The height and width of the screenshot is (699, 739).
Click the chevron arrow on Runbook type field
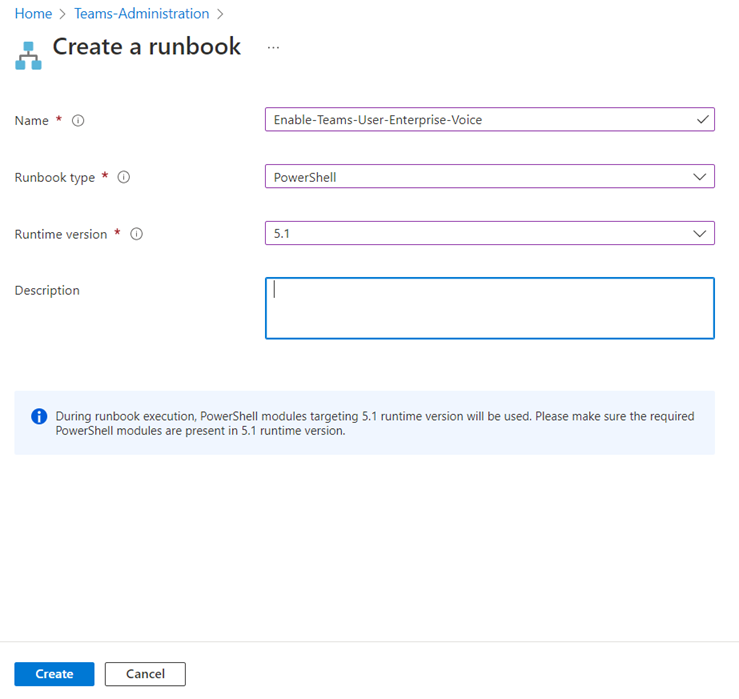pos(699,177)
